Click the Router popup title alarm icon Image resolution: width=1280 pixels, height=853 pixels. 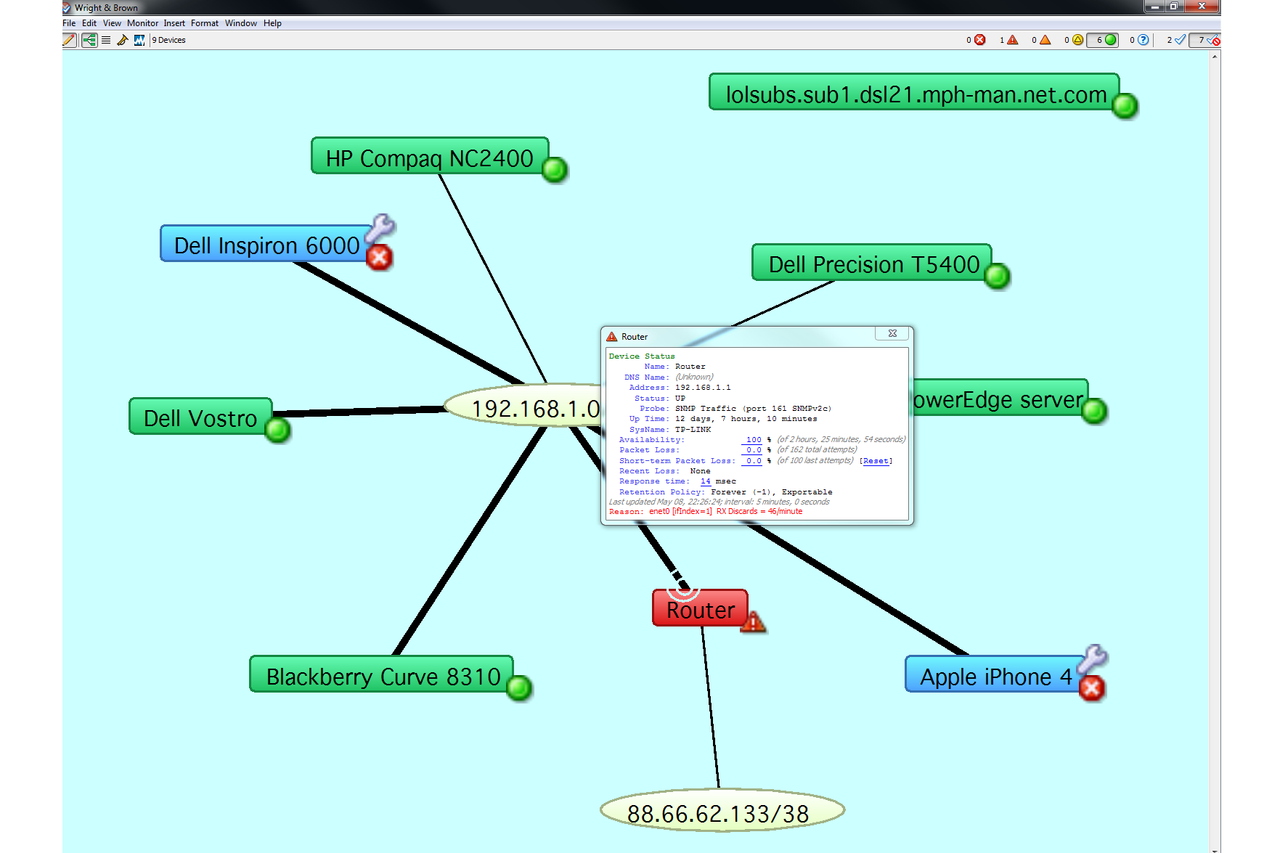click(612, 337)
